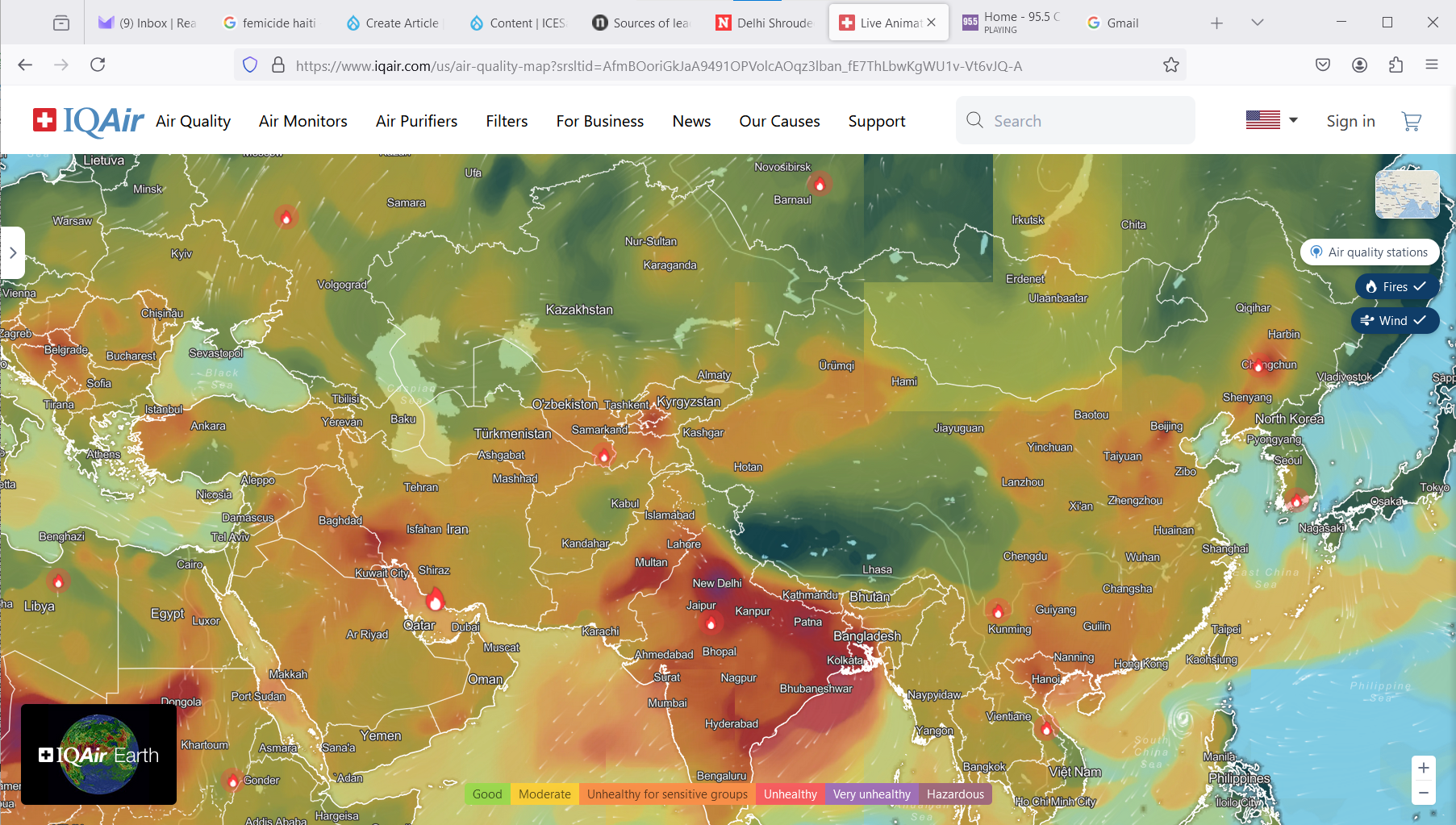Click the Sign in link
The image size is (1456, 825).
pos(1350,121)
